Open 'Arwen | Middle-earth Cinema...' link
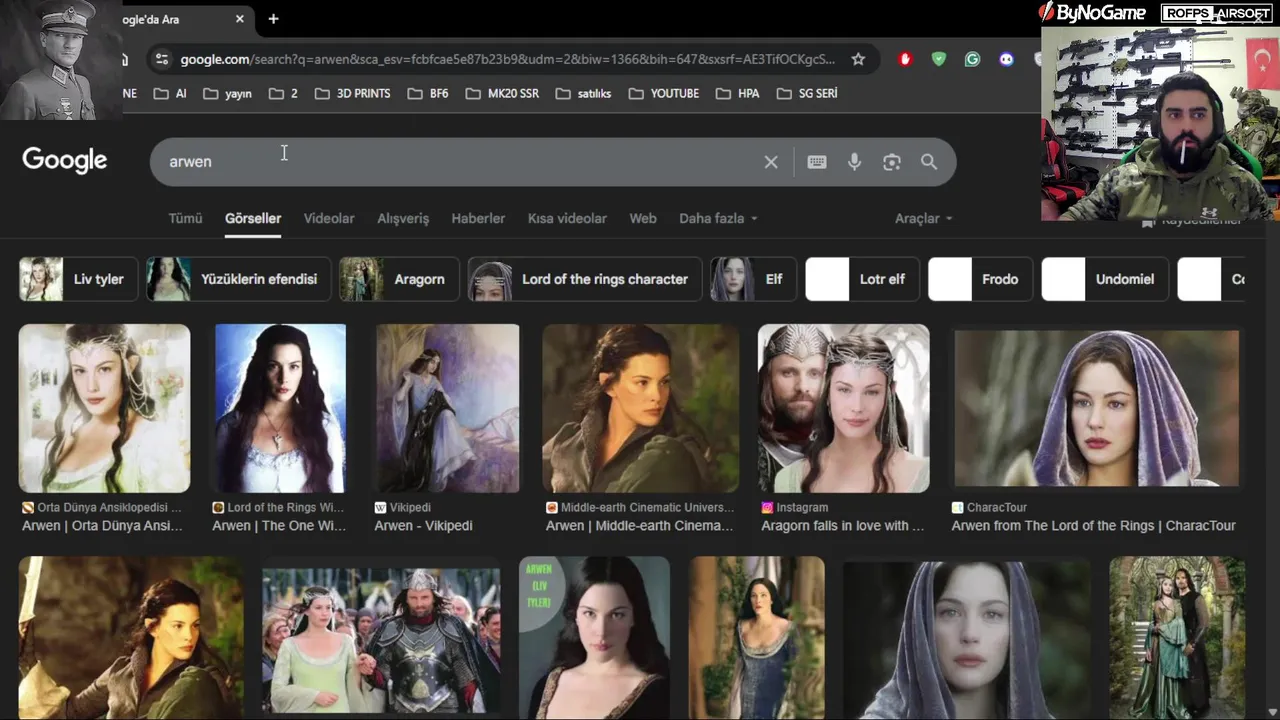1280x720 pixels. pos(639,525)
